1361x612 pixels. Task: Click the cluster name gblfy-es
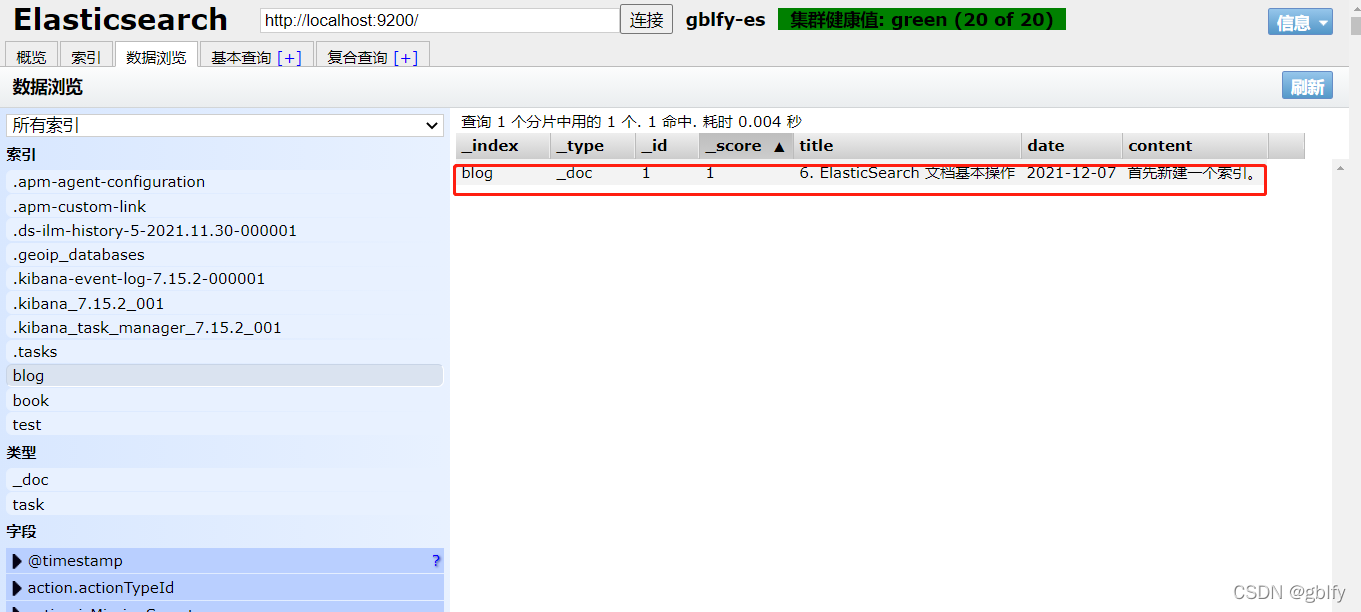tap(725, 20)
